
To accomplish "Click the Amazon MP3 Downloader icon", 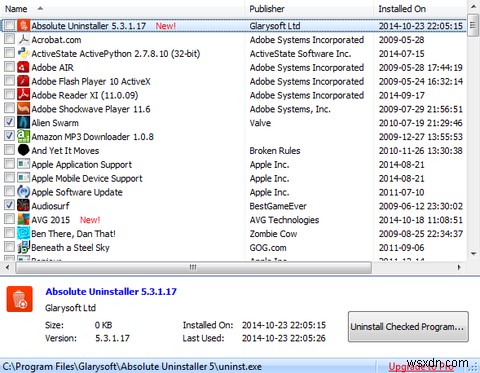I will (x=23, y=136).
